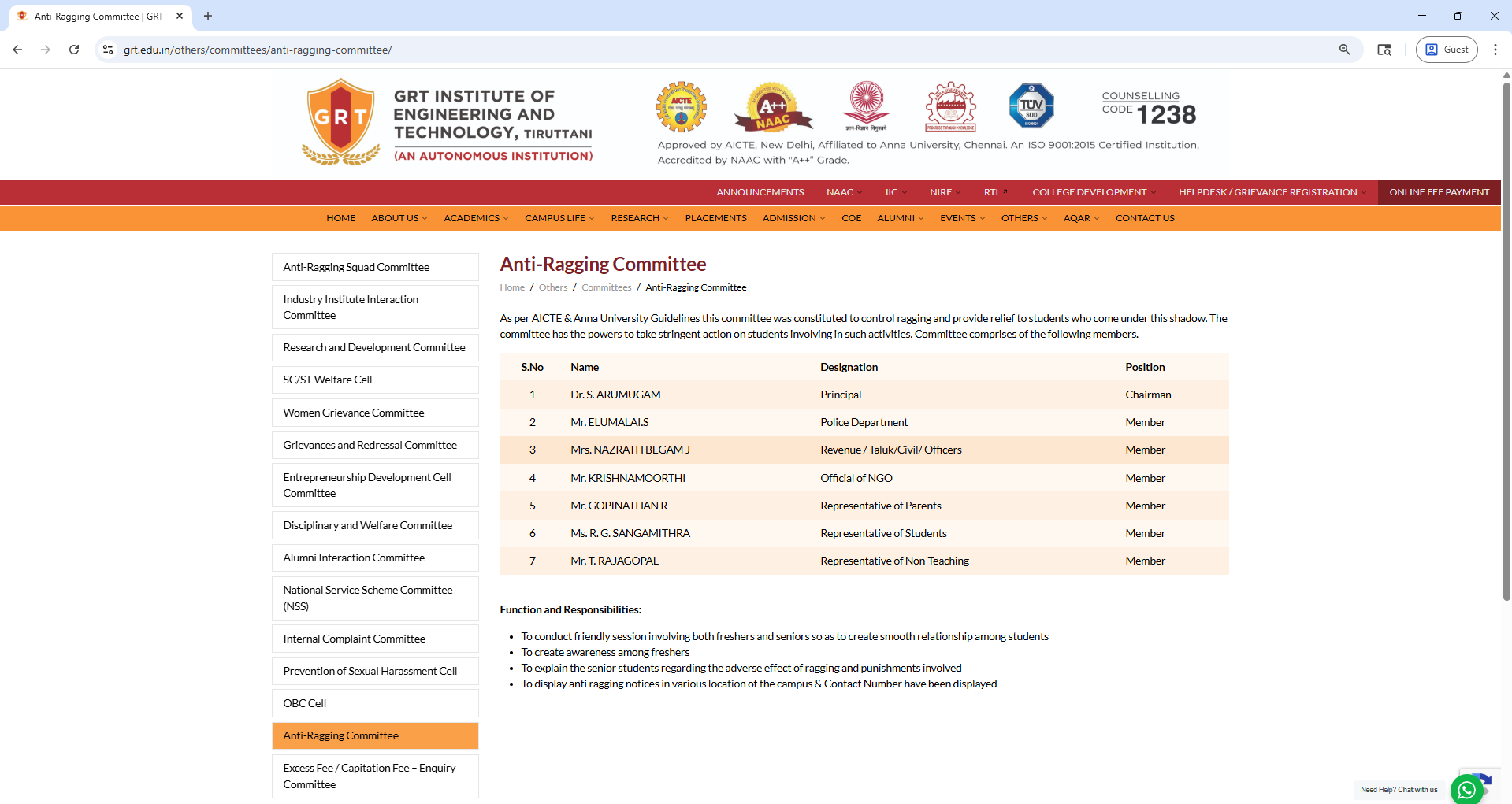Image resolution: width=1512 pixels, height=804 pixels.
Task: Open the PLACEMENTS menu item
Action: tap(715, 218)
